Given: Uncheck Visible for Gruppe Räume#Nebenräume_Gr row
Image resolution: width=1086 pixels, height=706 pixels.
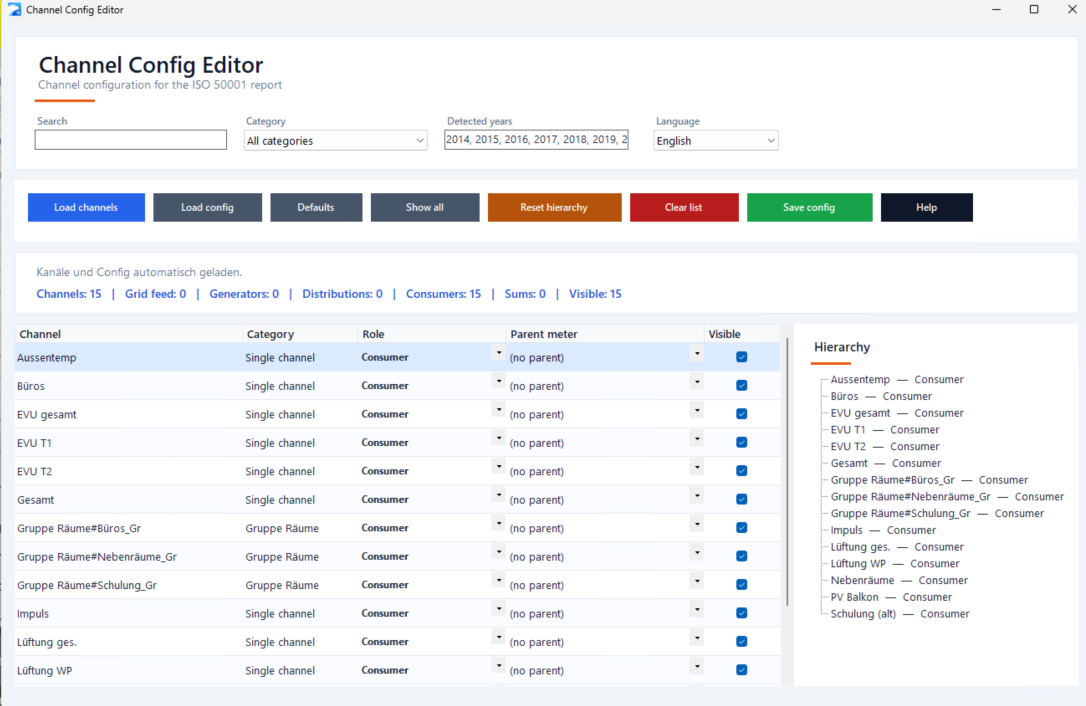Looking at the screenshot, I should point(742,556).
